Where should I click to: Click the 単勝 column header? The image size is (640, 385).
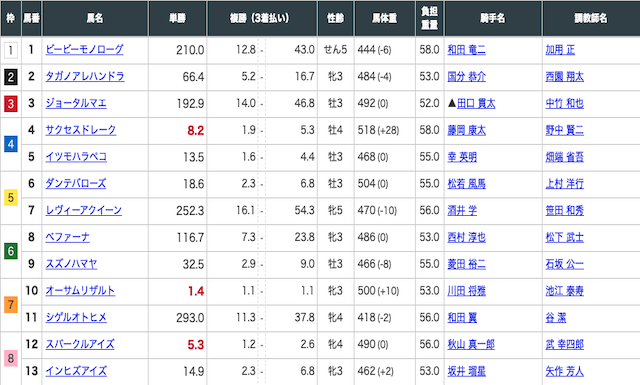point(178,18)
